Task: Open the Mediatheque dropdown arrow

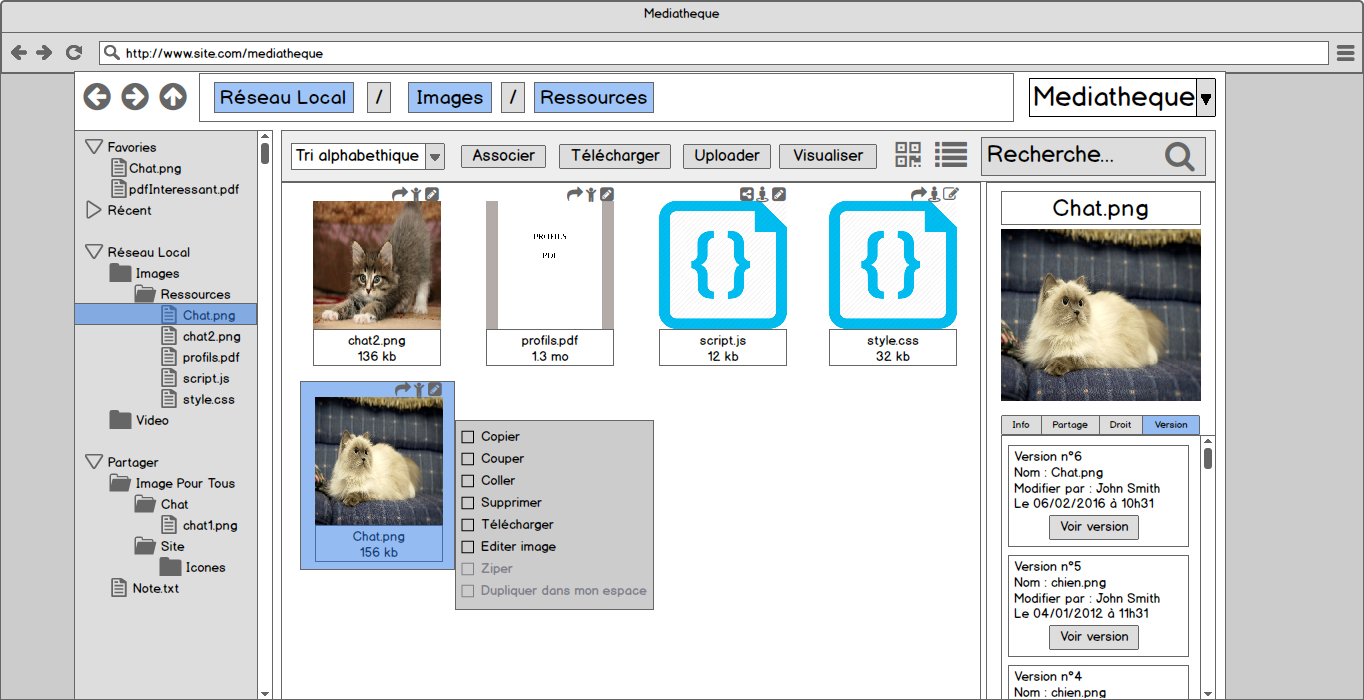Action: (x=1205, y=98)
